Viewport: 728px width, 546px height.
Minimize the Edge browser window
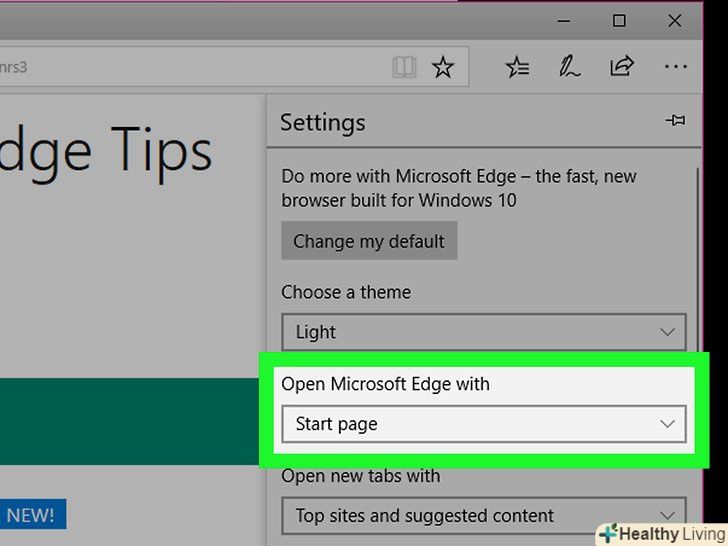tap(563, 20)
